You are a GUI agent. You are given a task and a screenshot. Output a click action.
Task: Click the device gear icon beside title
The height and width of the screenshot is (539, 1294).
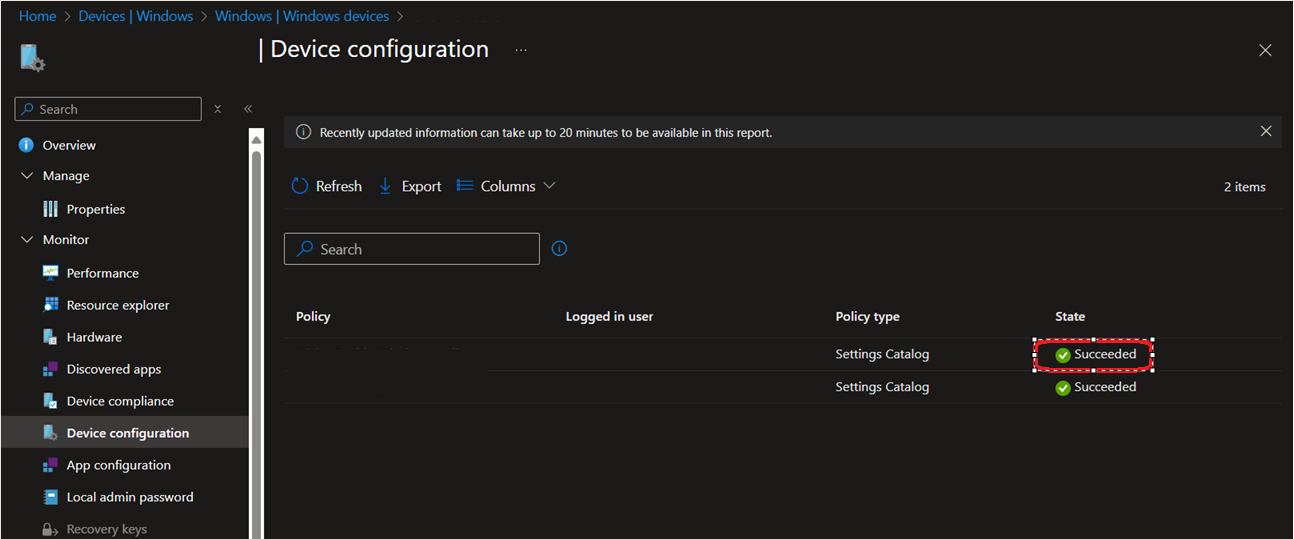(33, 58)
